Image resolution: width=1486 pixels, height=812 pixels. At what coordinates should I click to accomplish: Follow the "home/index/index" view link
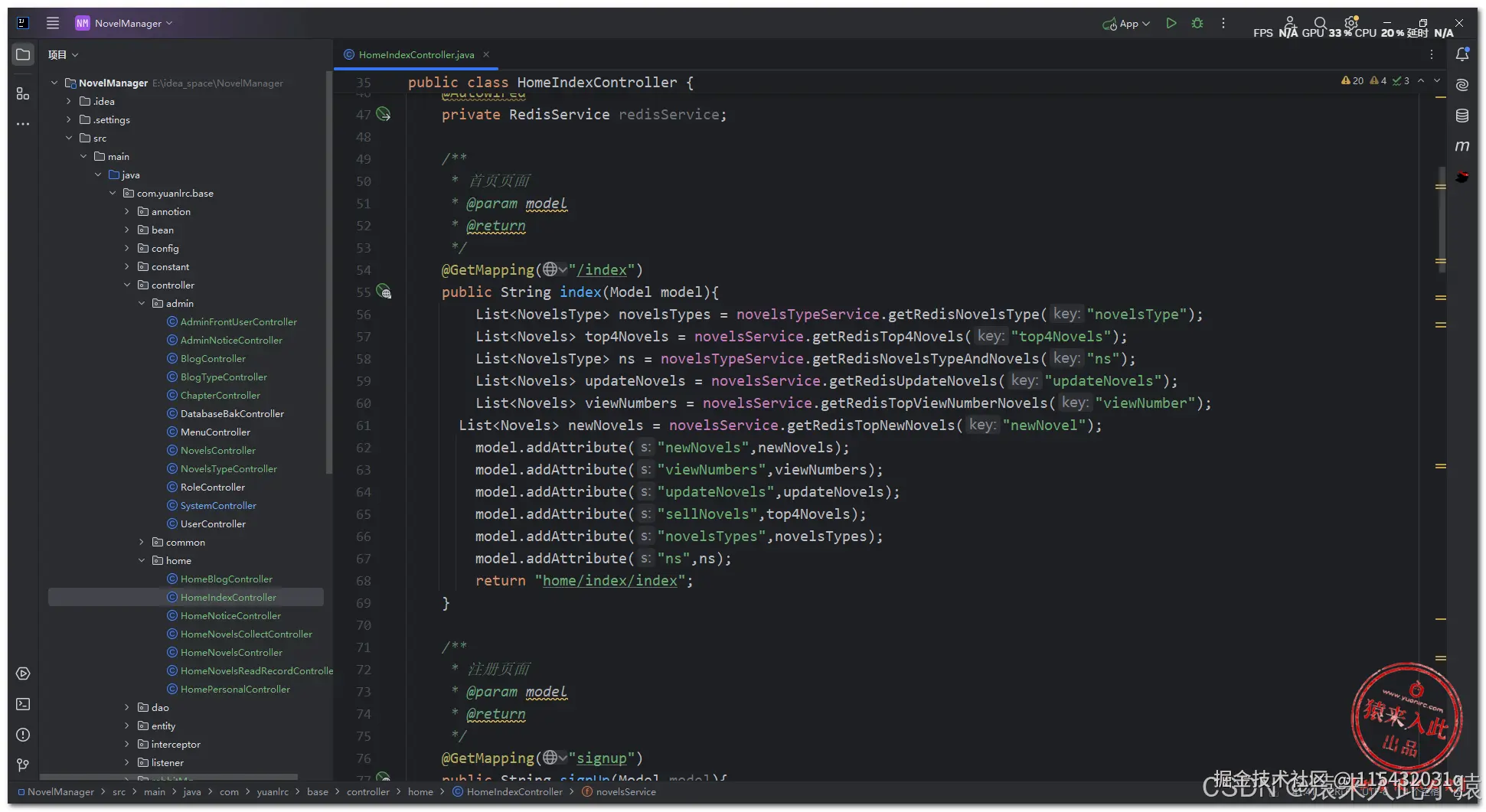pyautogui.click(x=610, y=580)
